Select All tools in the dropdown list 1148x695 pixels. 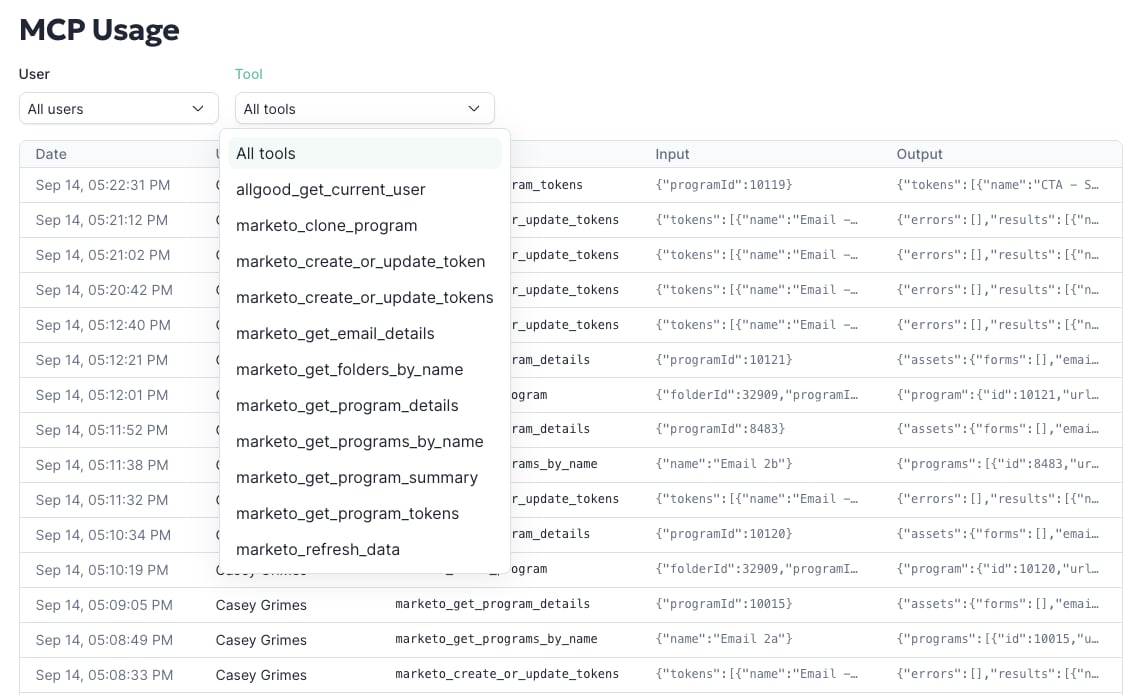pyautogui.click(x=365, y=153)
